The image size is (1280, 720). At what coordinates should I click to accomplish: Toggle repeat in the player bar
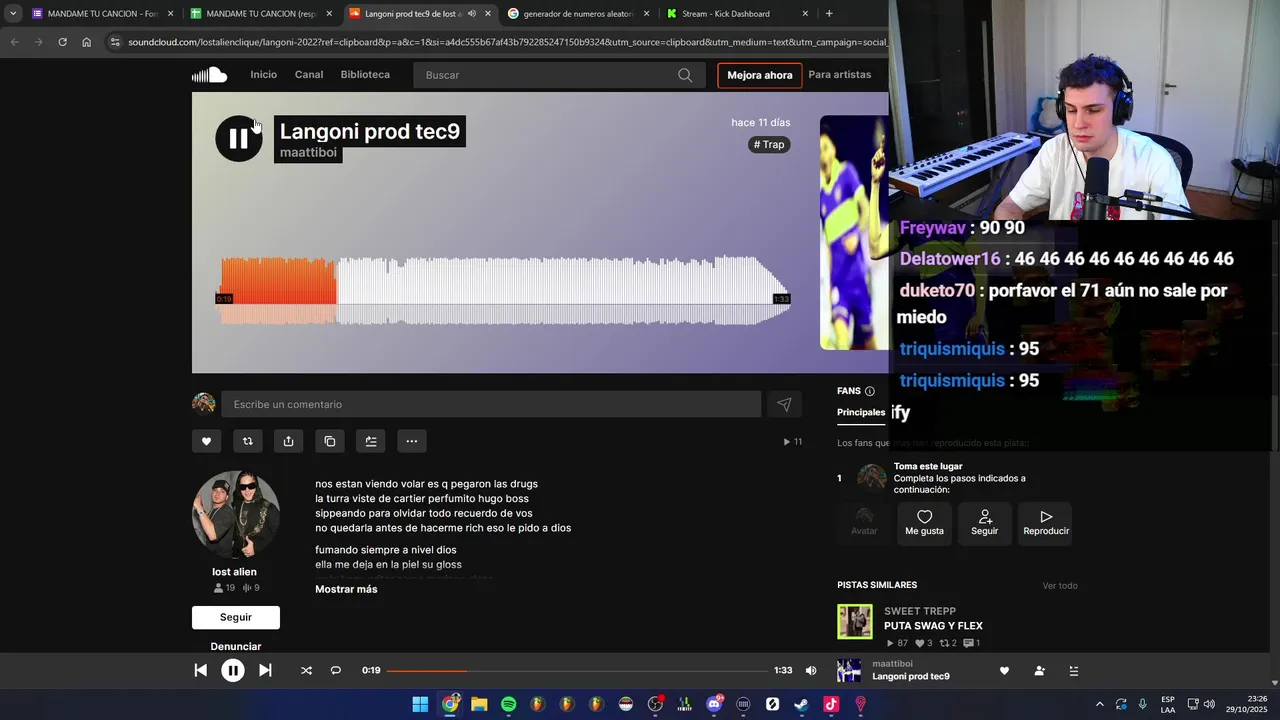click(336, 670)
